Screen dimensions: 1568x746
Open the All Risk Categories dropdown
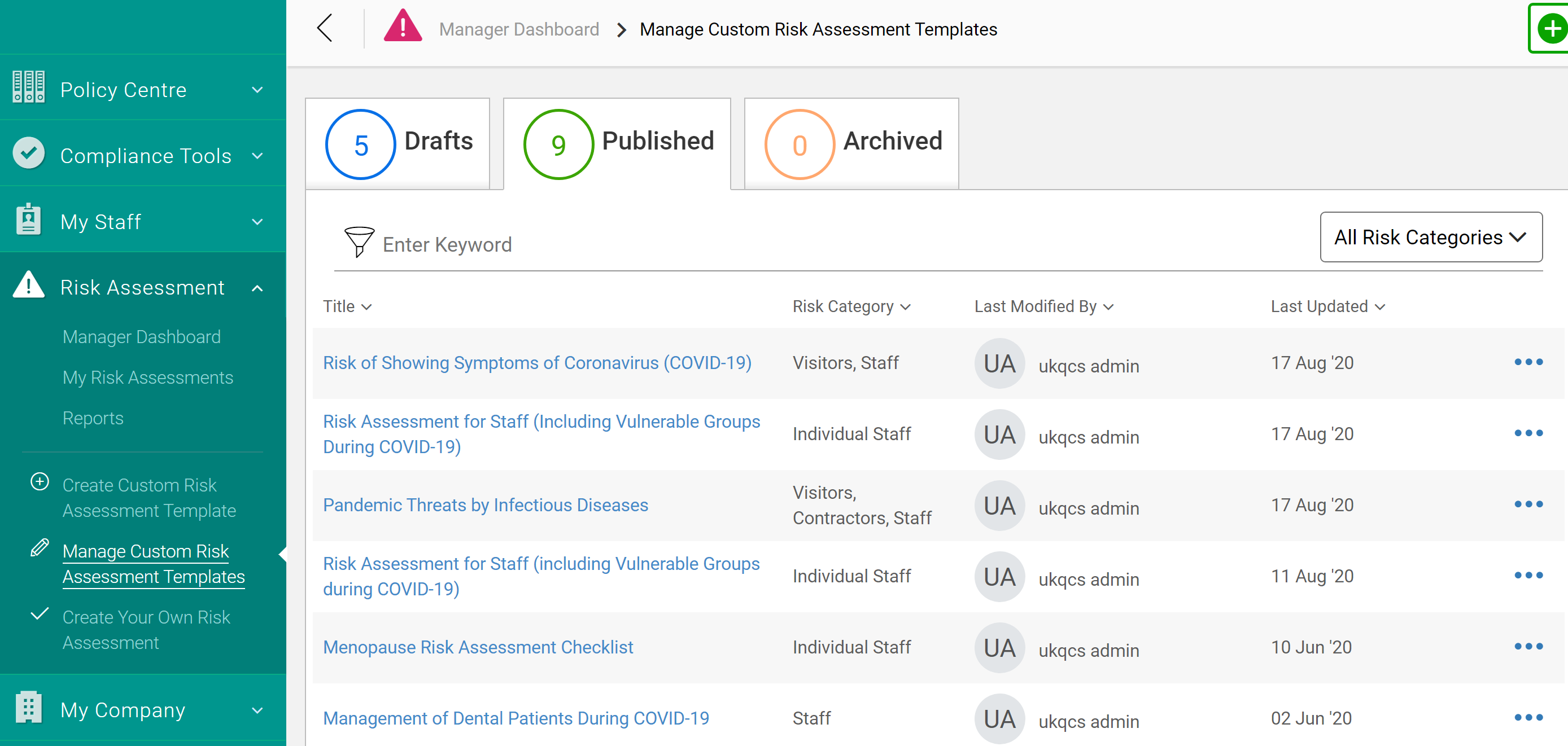tap(1430, 238)
